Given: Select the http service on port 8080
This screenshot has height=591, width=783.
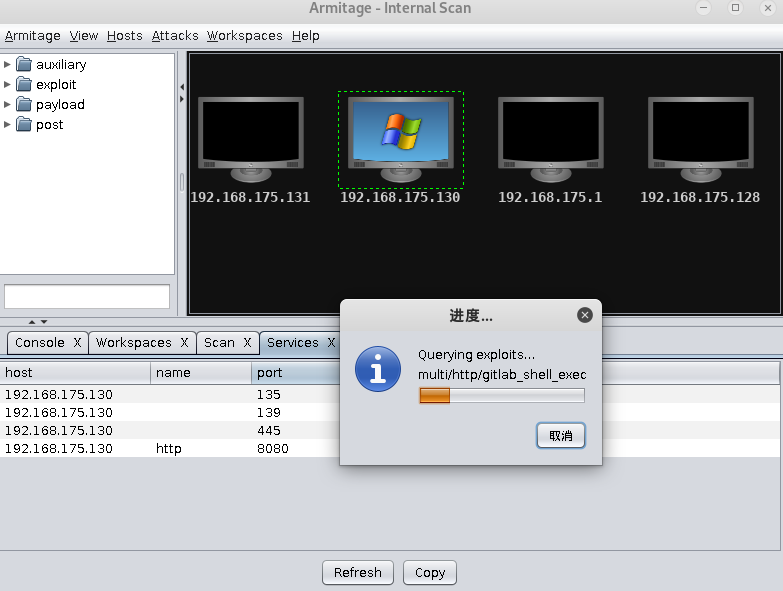Looking at the screenshot, I should pyautogui.click(x=170, y=448).
